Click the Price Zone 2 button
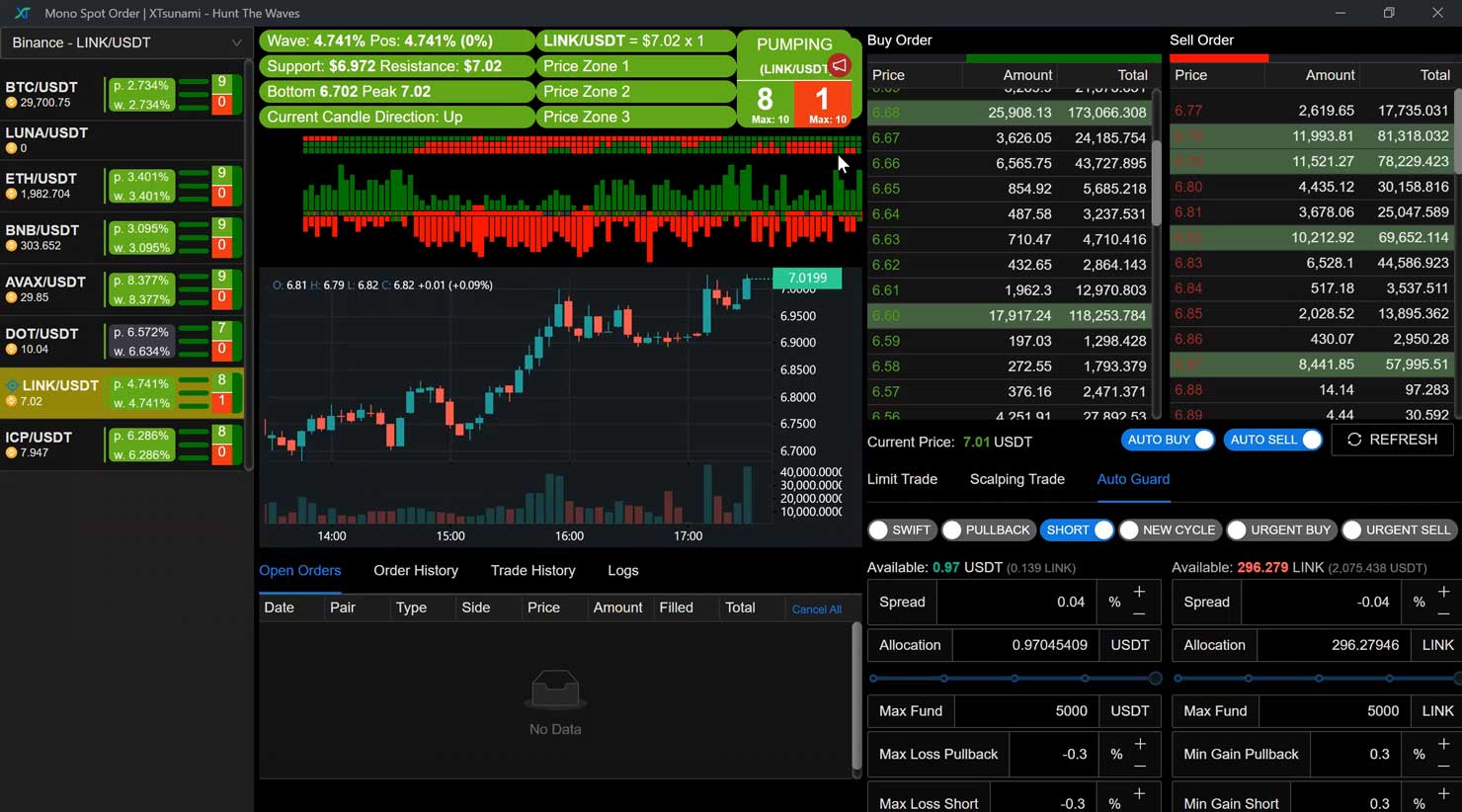This screenshot has height=812, width=1462. 636,91
